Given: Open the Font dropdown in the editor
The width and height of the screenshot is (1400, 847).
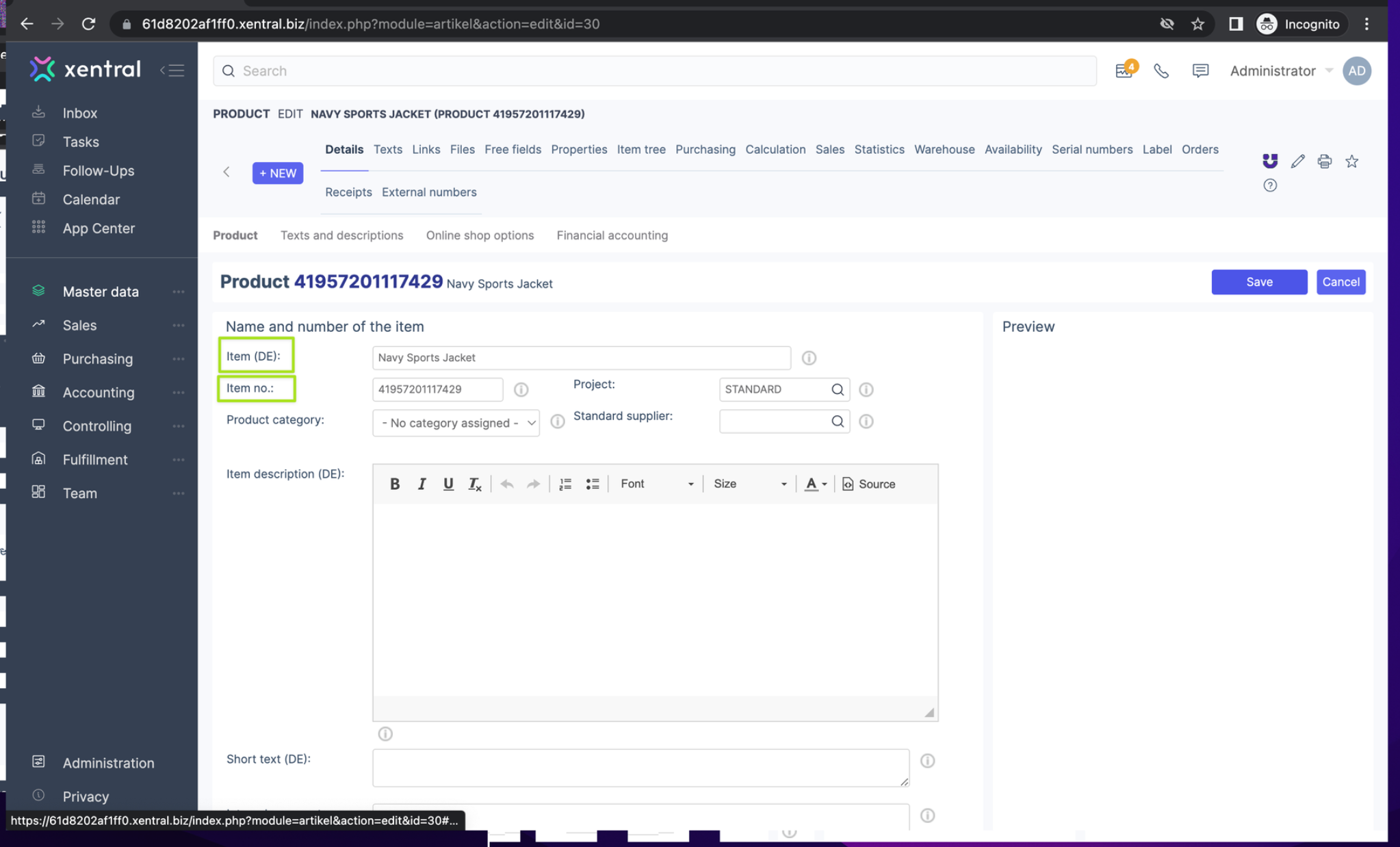Looking at the screenshot, I should point(653,484).
